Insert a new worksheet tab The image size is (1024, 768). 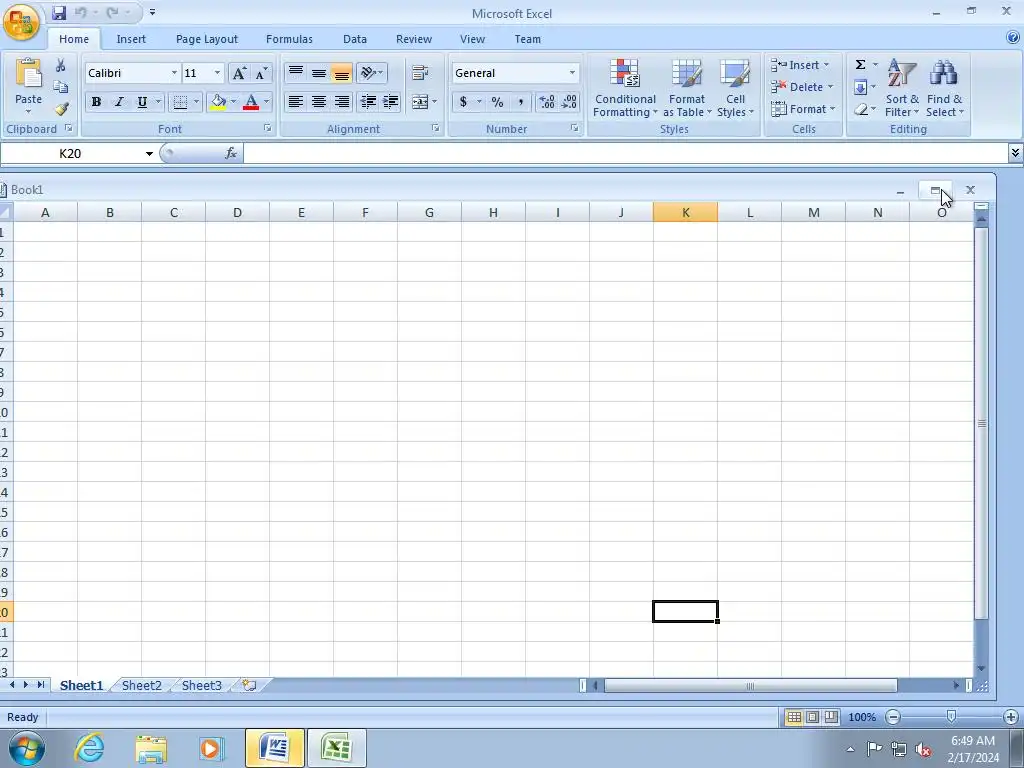249,685
